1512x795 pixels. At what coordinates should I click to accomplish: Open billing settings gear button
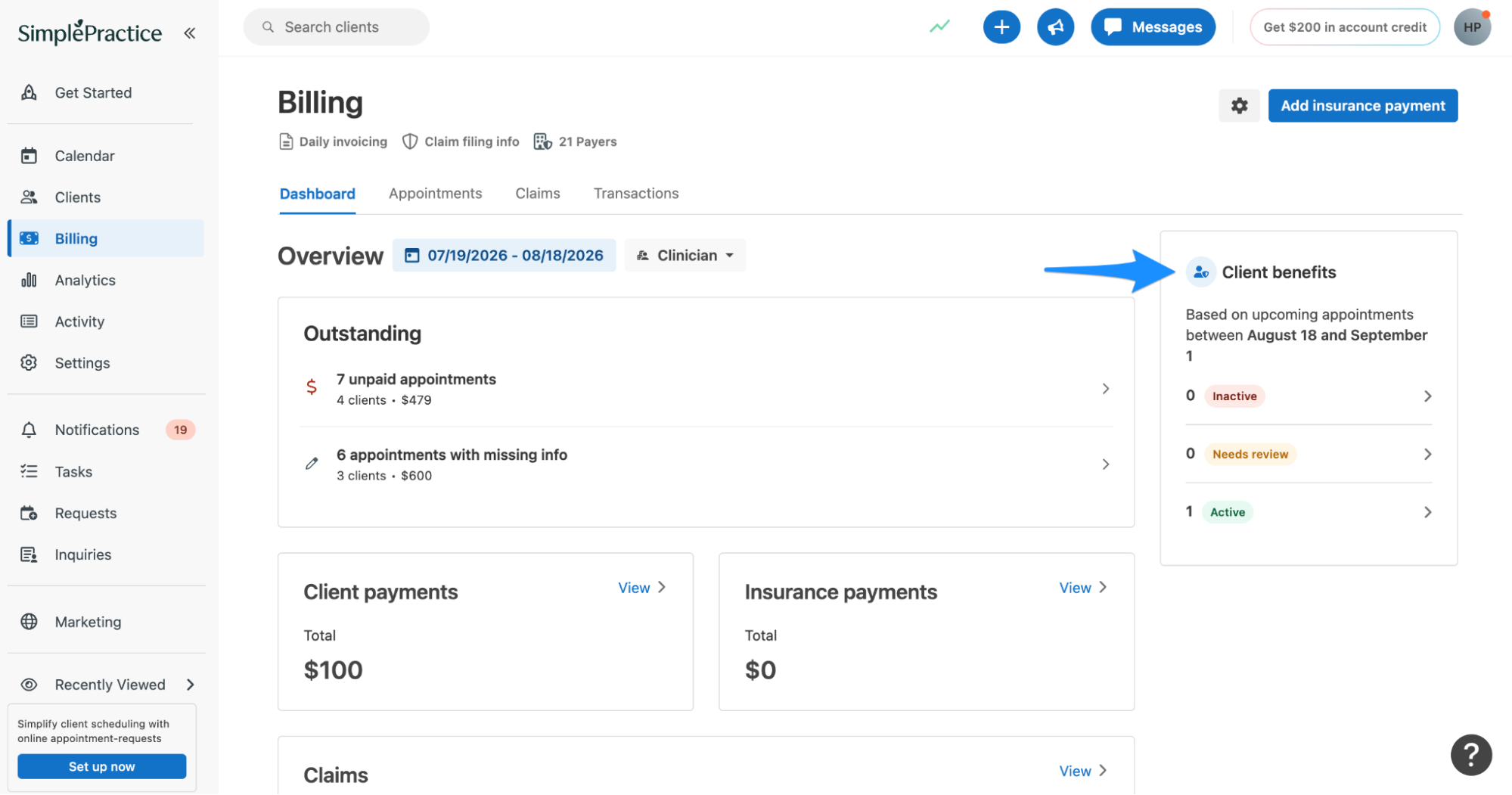coord(1239,105)
